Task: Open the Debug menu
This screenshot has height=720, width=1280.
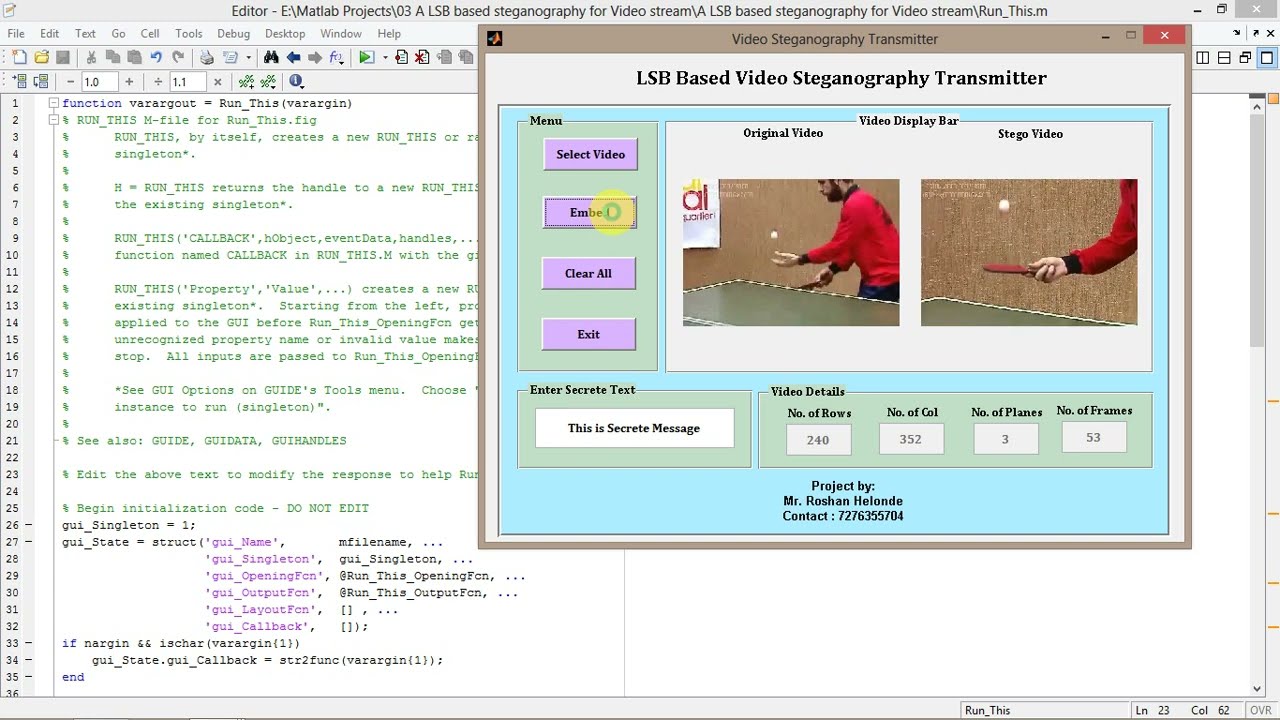Action: [x=233, y=33]
